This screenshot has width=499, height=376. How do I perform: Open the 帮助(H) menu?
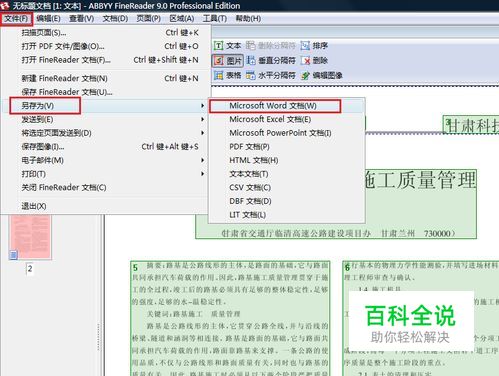pyautogui.click(x=248, y=19)
